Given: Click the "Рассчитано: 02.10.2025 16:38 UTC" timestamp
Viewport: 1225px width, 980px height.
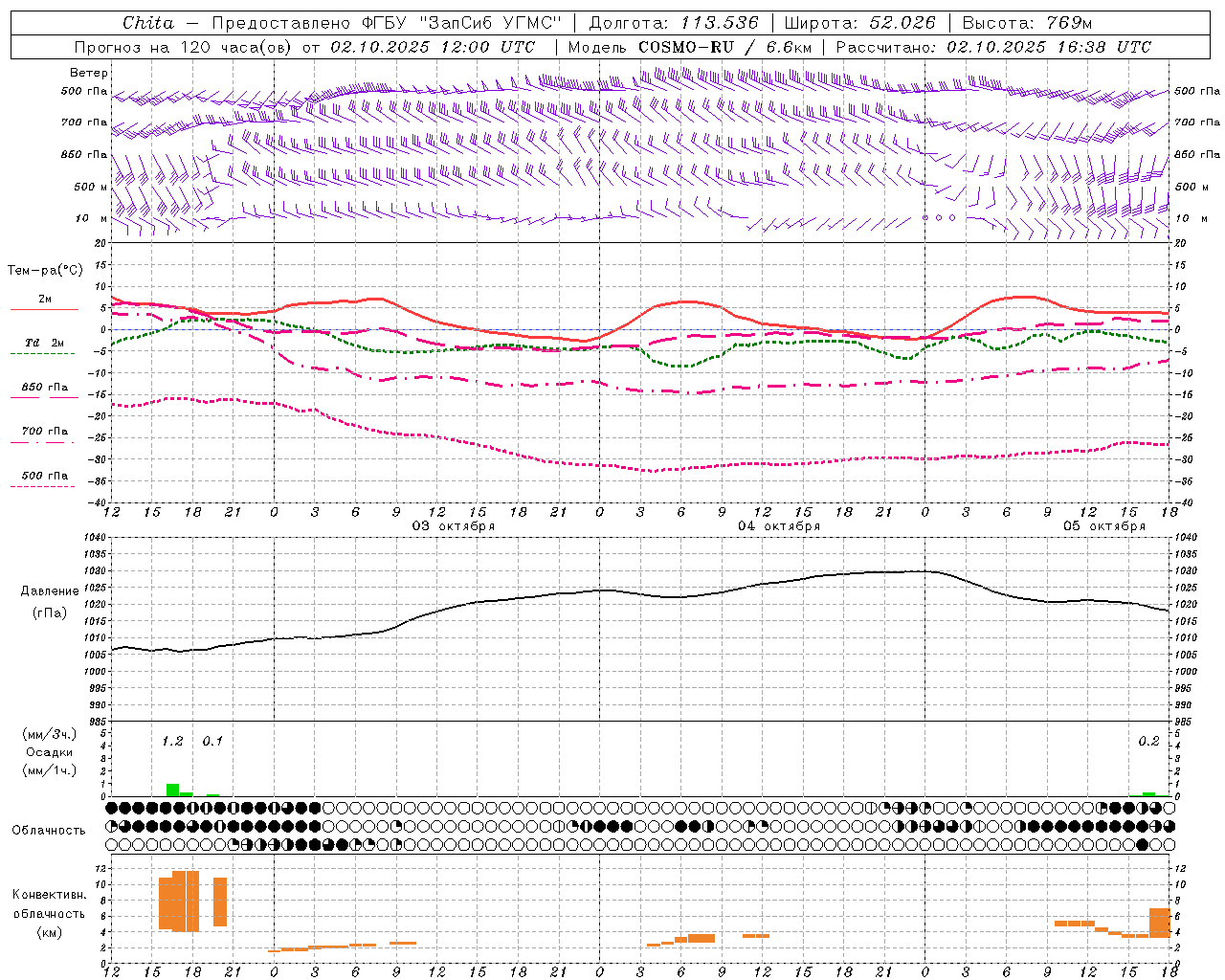Looking at the screenshot, I should (993, 47).
